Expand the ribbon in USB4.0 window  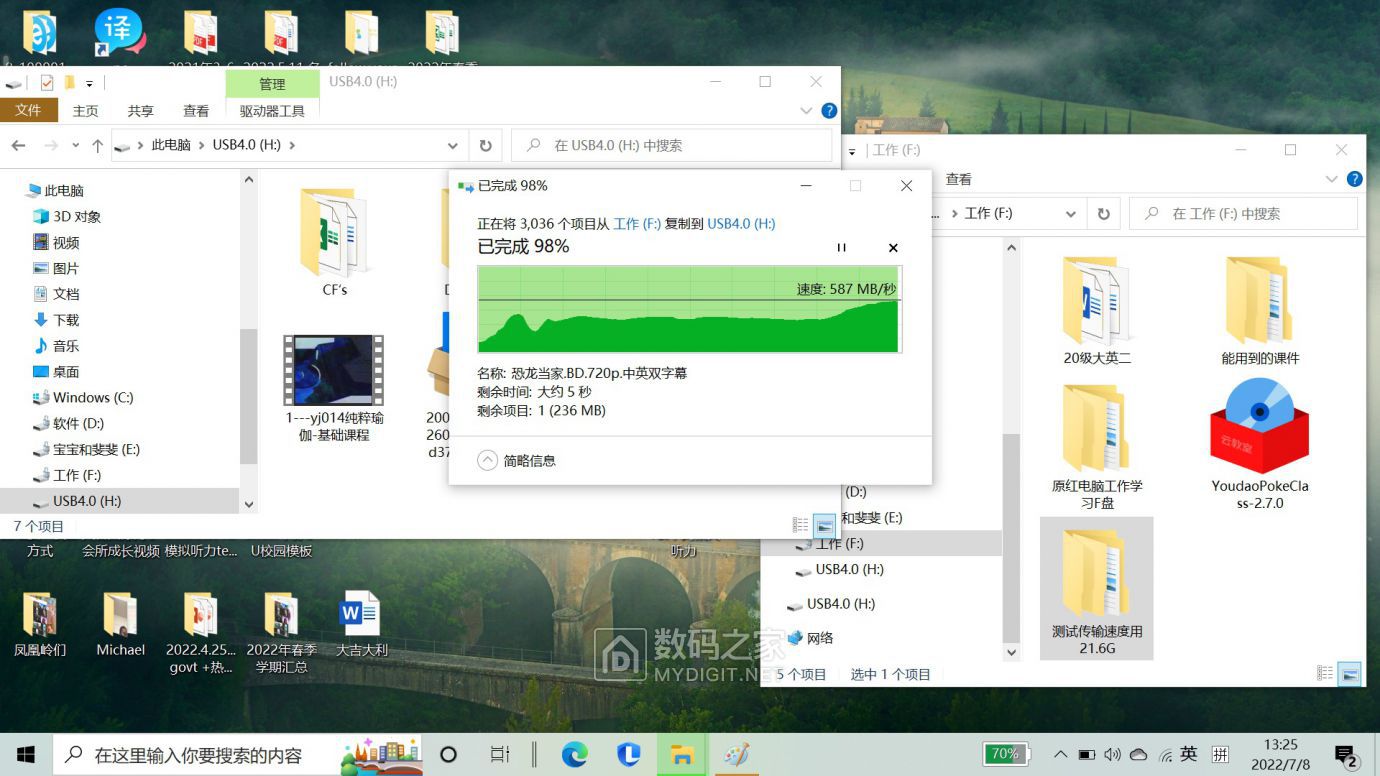click(807, 111)
